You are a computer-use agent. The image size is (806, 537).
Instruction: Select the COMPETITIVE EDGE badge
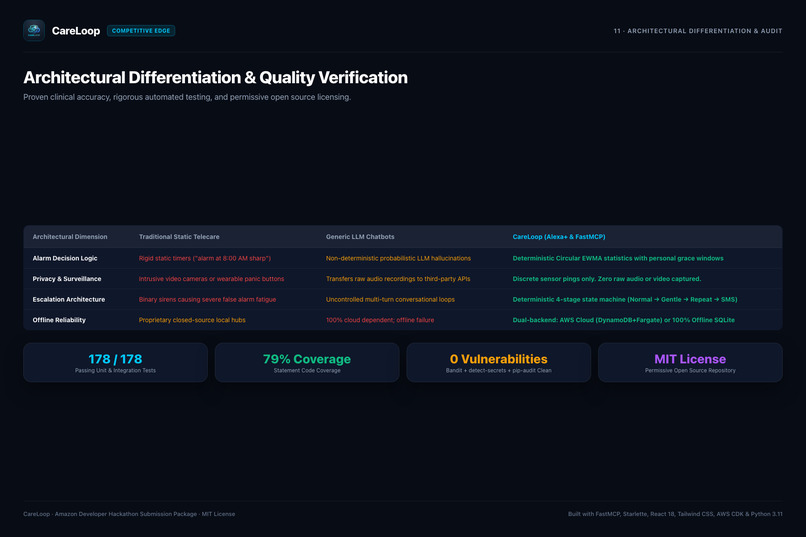[x=141, y=31]
